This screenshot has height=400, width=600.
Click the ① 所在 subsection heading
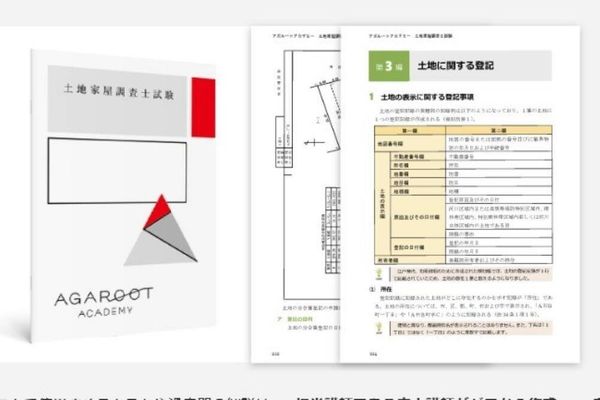380,289
